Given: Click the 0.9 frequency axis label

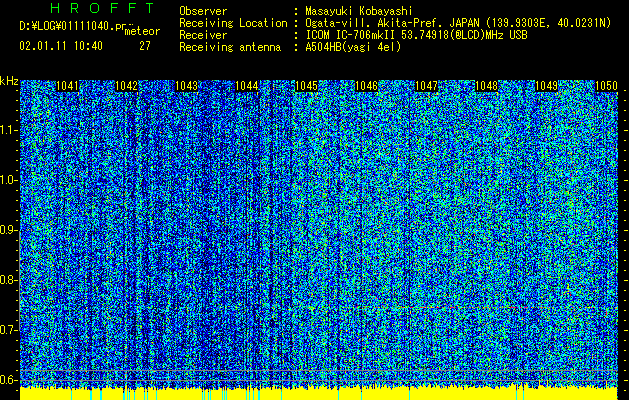Looking at the screenshot, I should pos(8,230).
